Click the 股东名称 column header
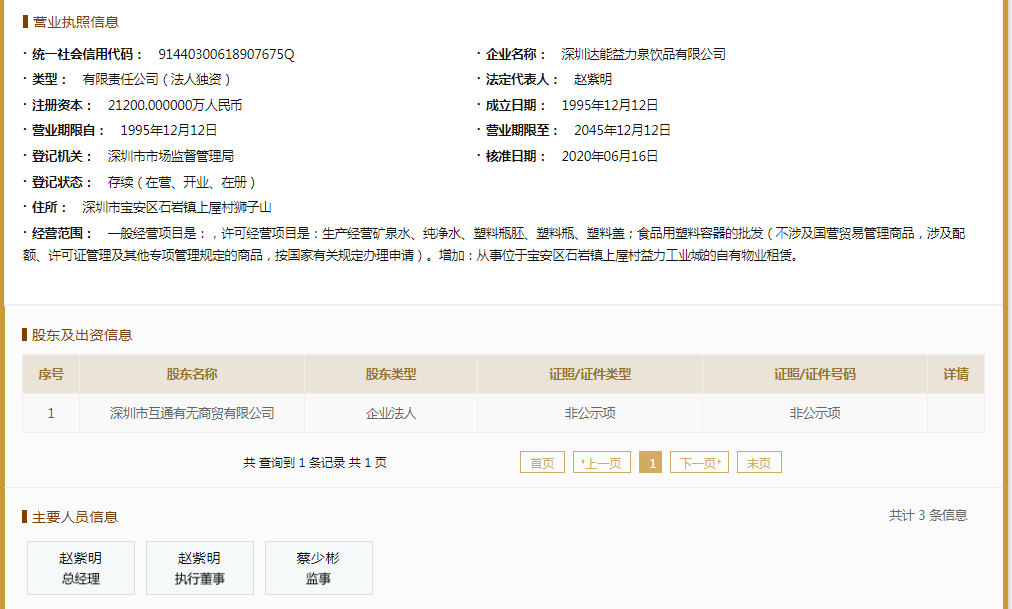 coord(192,374)
